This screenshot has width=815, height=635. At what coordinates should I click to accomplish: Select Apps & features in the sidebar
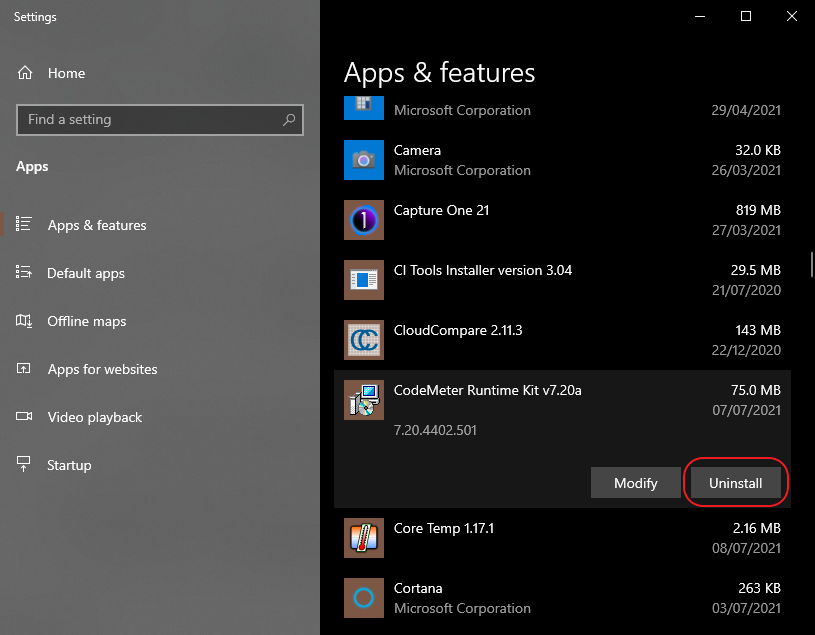(97, 225)
